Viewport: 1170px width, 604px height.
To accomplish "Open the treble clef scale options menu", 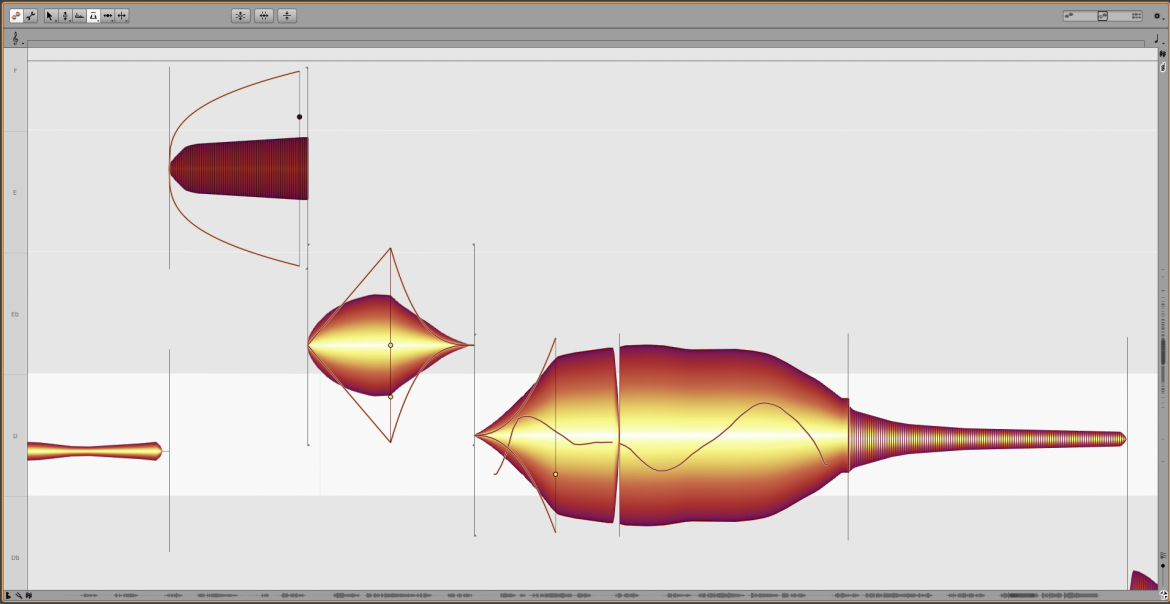I will [x=16, y=38].
